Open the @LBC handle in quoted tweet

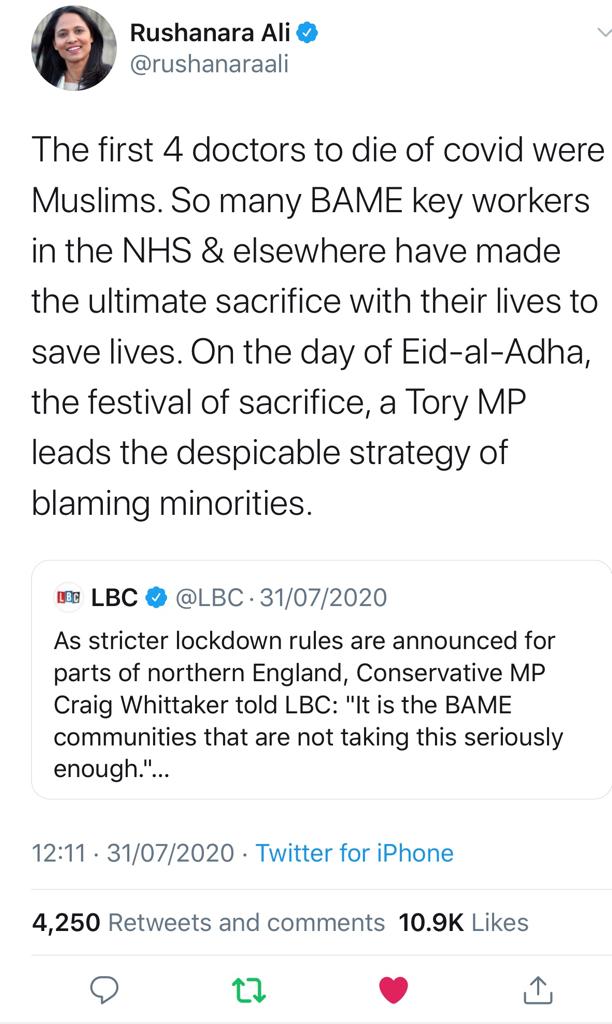209,598
